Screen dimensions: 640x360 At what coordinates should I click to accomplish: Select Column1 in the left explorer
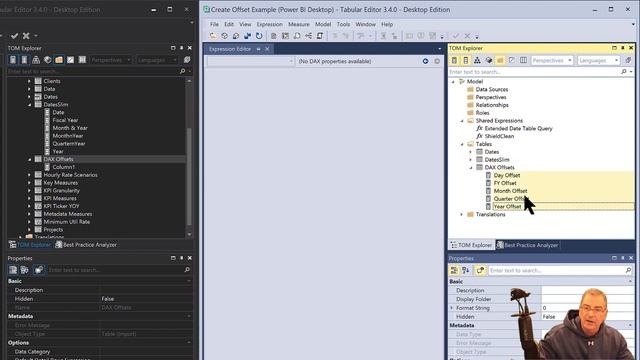click(x=64, y=167)
